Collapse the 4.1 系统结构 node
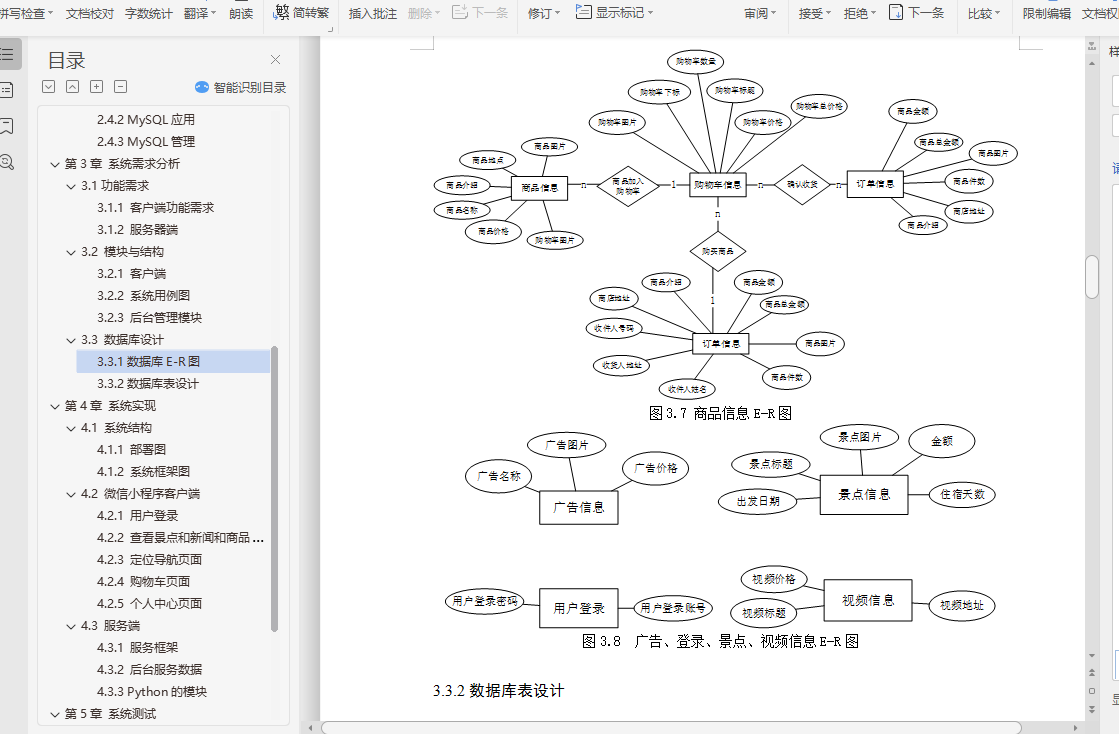Screen dimensions: 1119x734 tap(71, 429)
